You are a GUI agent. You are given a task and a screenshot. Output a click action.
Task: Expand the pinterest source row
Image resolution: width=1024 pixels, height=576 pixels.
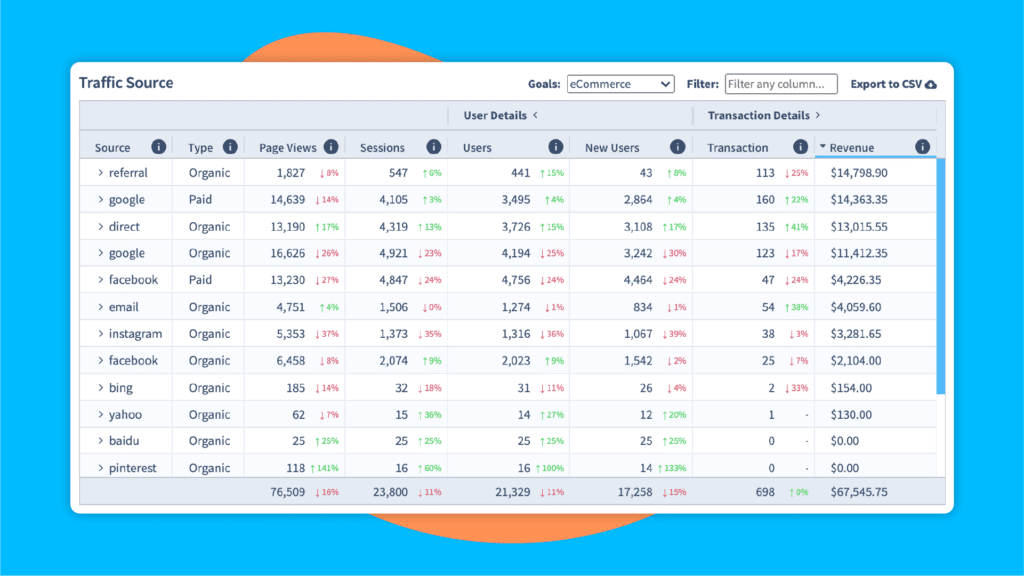[101, 468]
